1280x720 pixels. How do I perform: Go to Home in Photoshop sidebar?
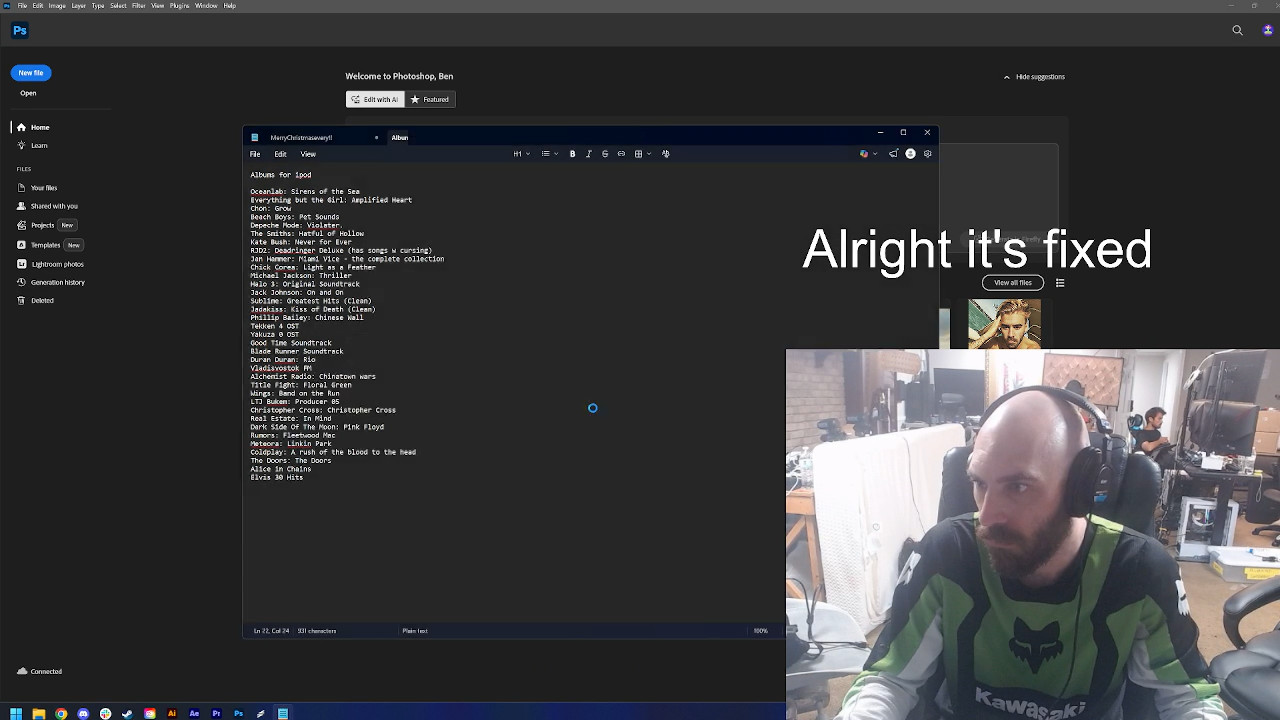pos(33,127)
